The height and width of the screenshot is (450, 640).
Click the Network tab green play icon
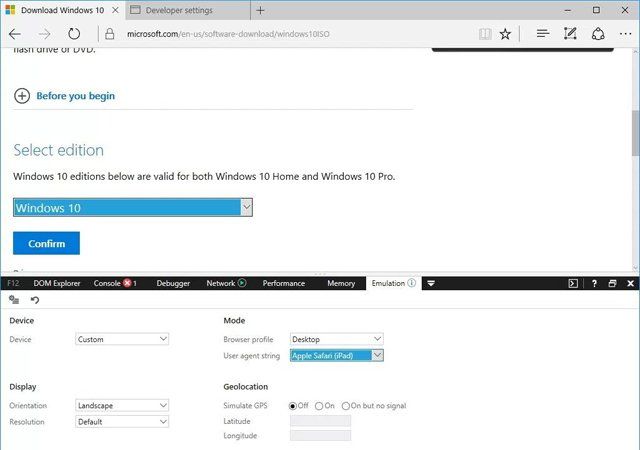tap(242, 283)
